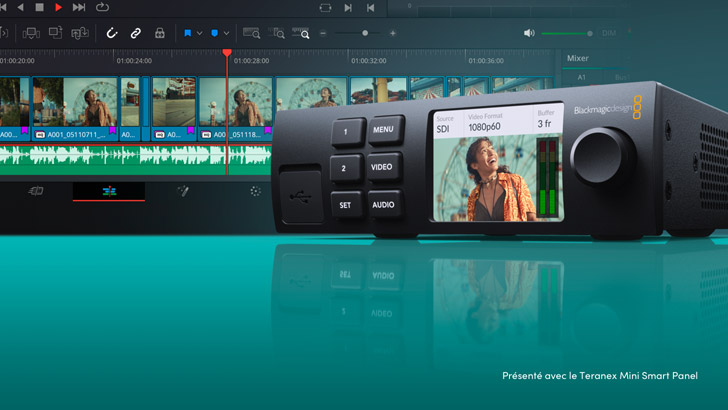Jump to the last frame with the skip-forward button
Viewport: 728px width, 410px height.
tap(79, 7)
